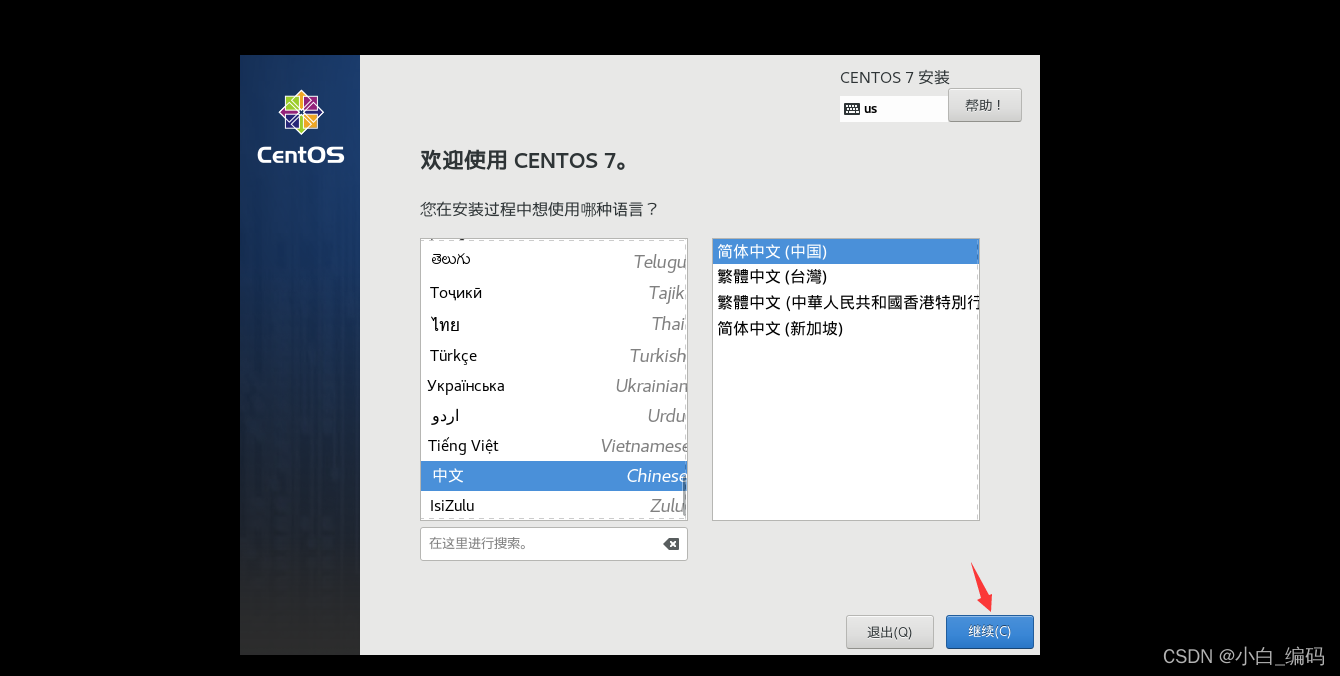Screen dimensions: 1340x676
Task: Choose 简体中文 (新加坡) locale
Action: point(846,328)
